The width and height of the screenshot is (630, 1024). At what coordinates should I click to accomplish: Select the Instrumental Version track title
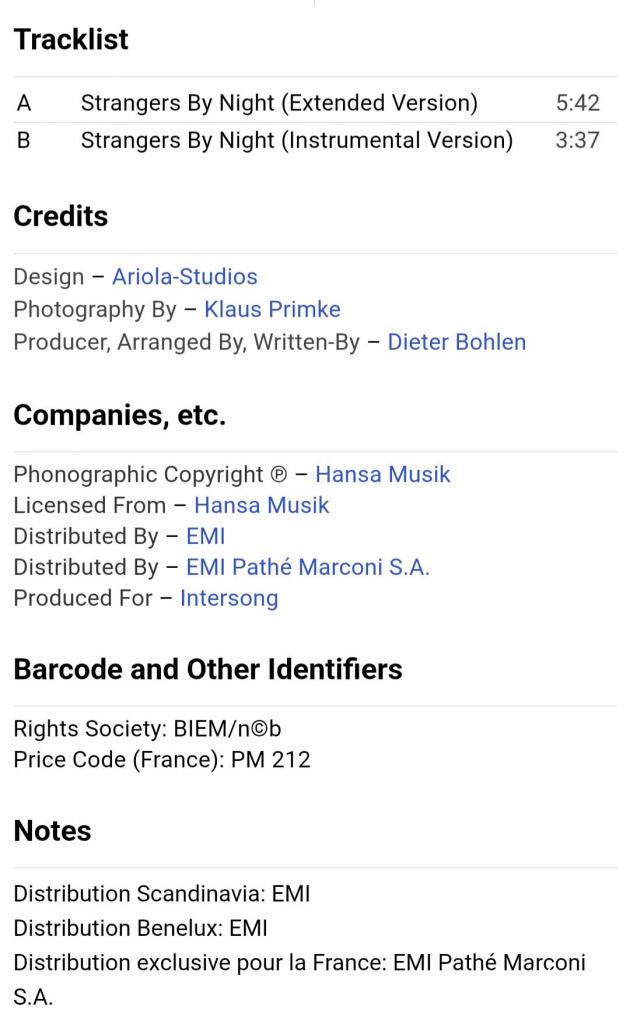pos(296,140)
